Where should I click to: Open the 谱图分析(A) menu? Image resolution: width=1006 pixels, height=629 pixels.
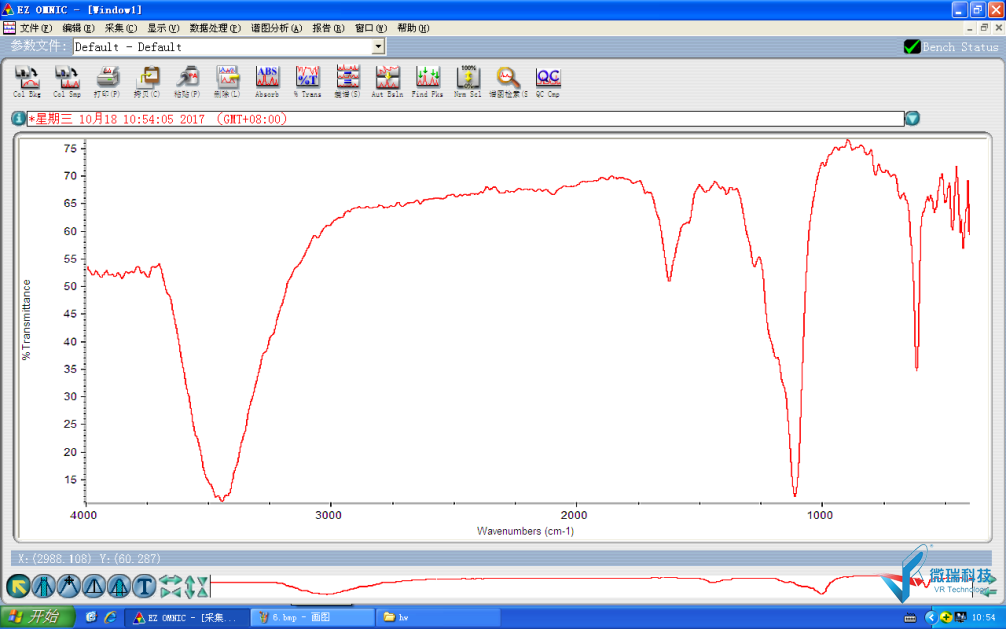(277, 28)
